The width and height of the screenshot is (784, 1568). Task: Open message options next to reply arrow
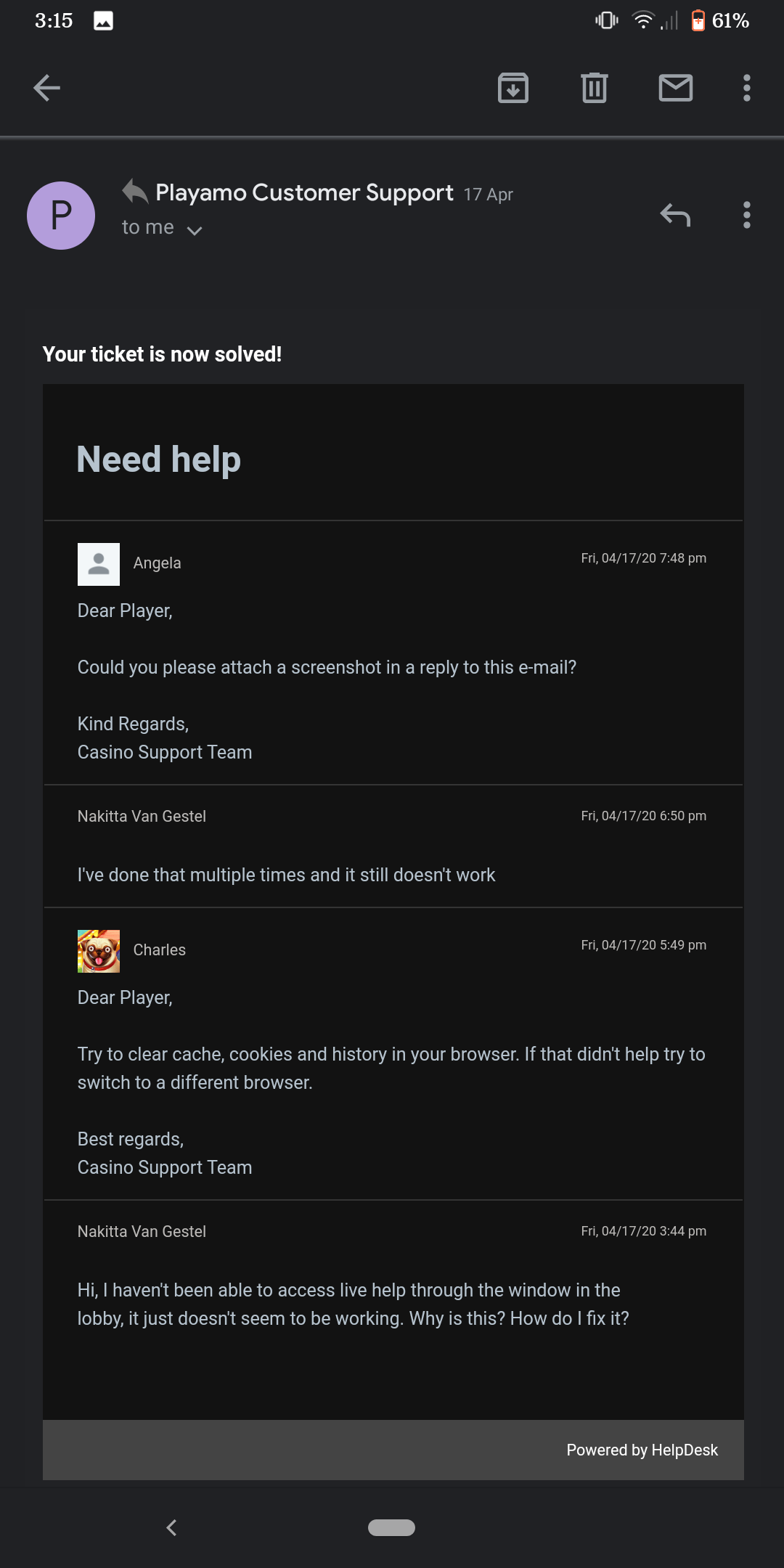coord(746,215)
